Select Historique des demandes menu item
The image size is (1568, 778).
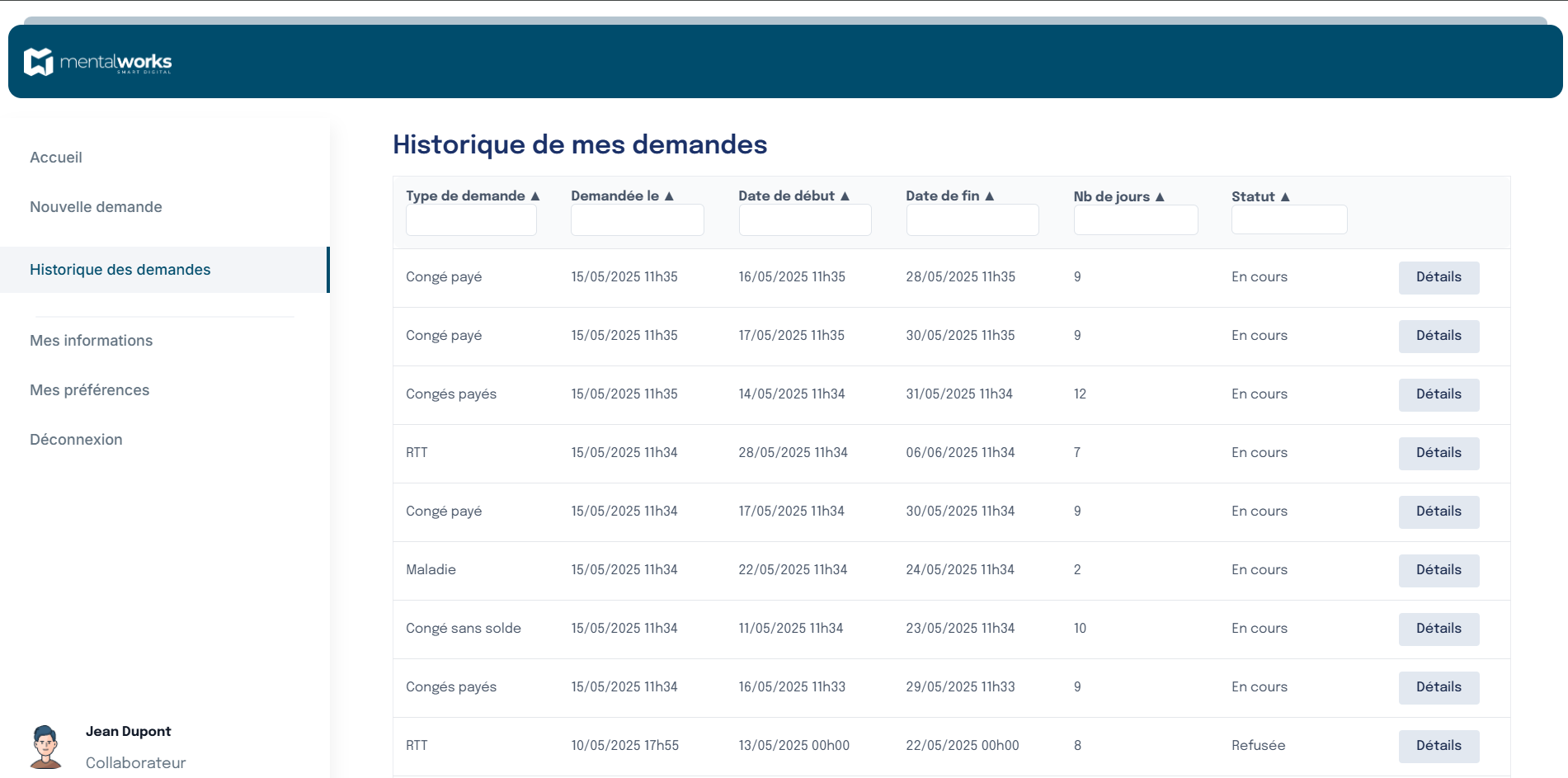coord(120,270)
